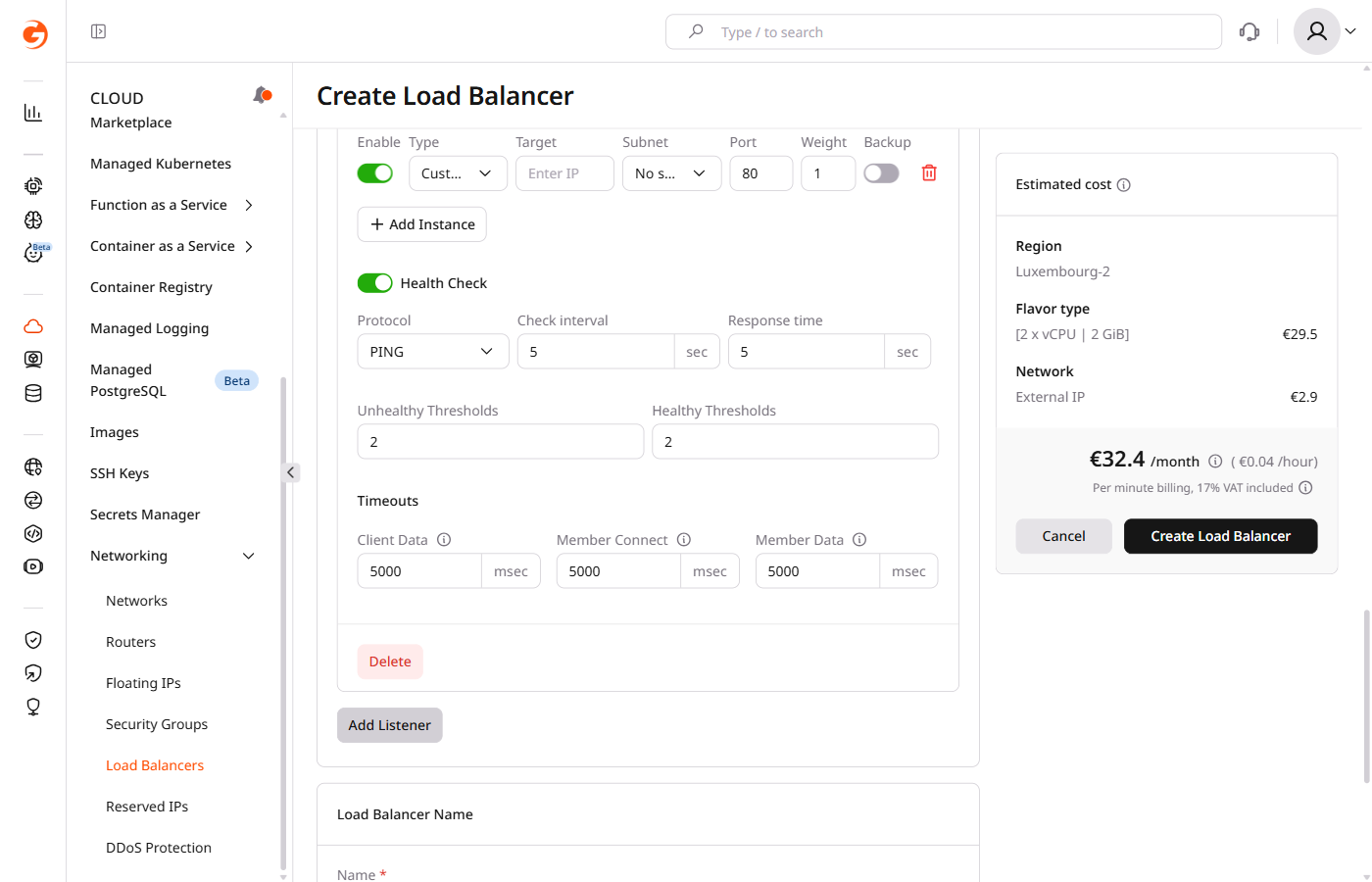The image size is (1372, 882).
Task: Click the Client Data info icon
Action: [444, 539]
